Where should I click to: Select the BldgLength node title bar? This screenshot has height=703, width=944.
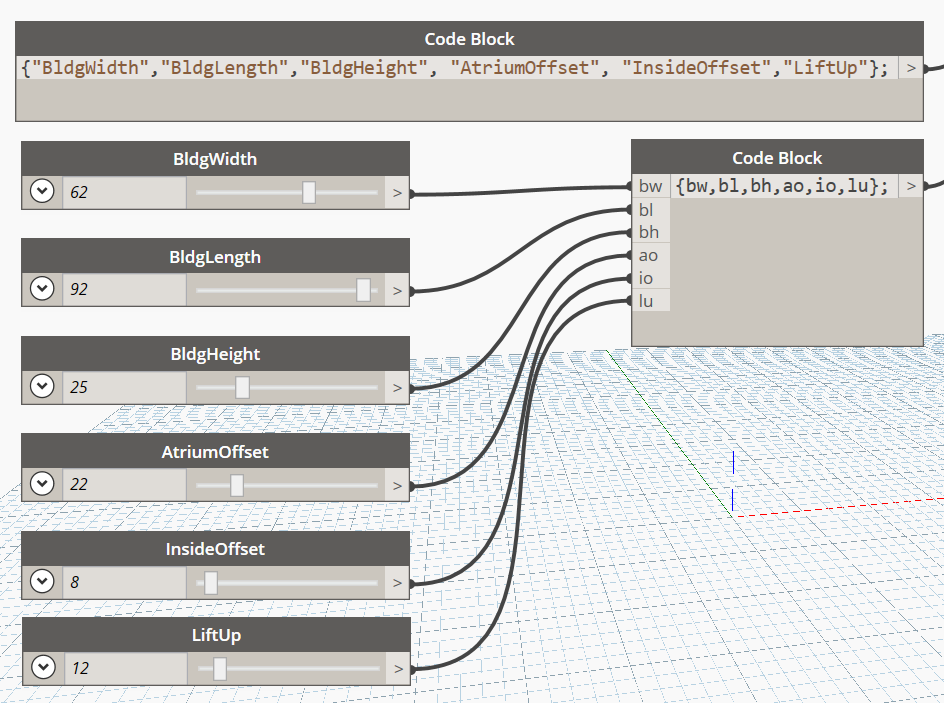point(216,256)
